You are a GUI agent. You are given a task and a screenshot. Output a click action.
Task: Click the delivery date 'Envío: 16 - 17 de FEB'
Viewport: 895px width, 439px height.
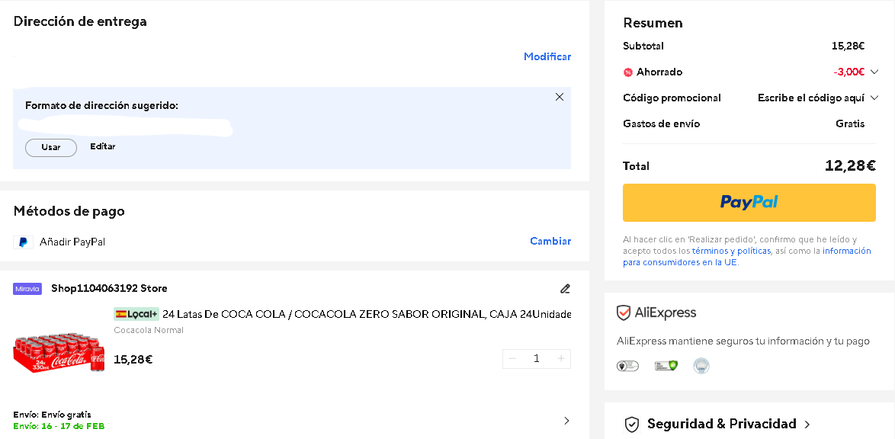point(59,426)
